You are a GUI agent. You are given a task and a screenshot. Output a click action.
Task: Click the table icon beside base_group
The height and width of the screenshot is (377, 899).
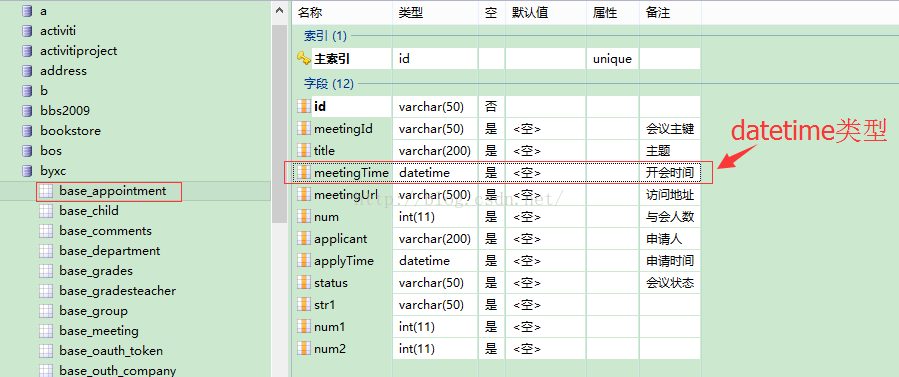tap(46, 311)
